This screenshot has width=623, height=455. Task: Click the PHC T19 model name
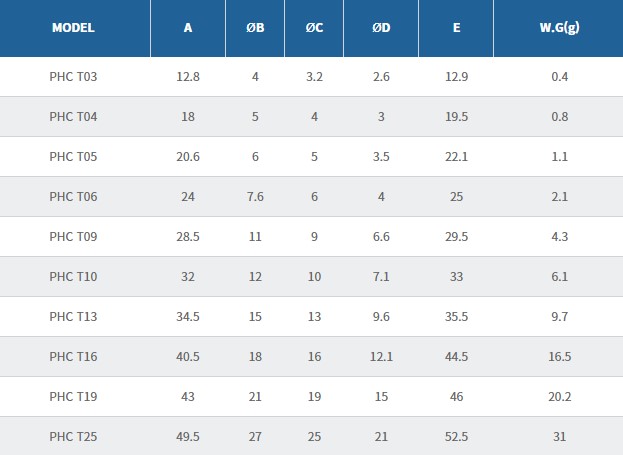click(x=73, y=397)
